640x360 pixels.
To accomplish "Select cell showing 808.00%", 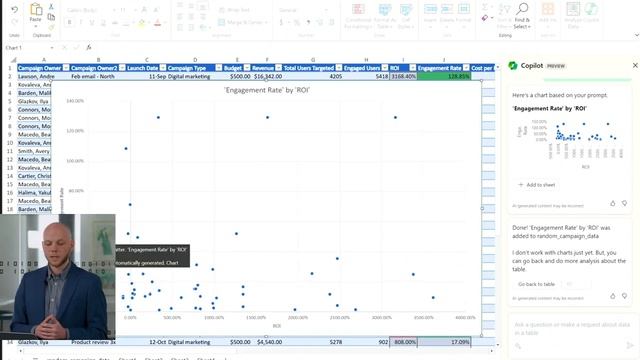I will (x=403, y=342).
